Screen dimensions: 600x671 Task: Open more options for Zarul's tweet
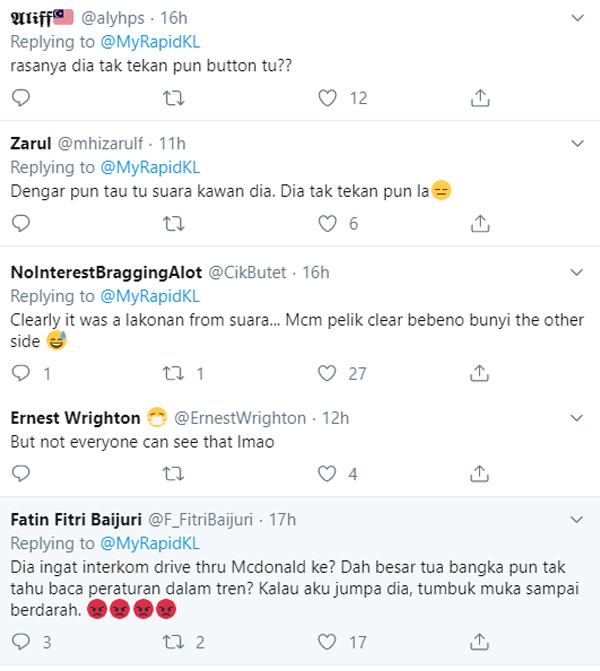point(578,144)
